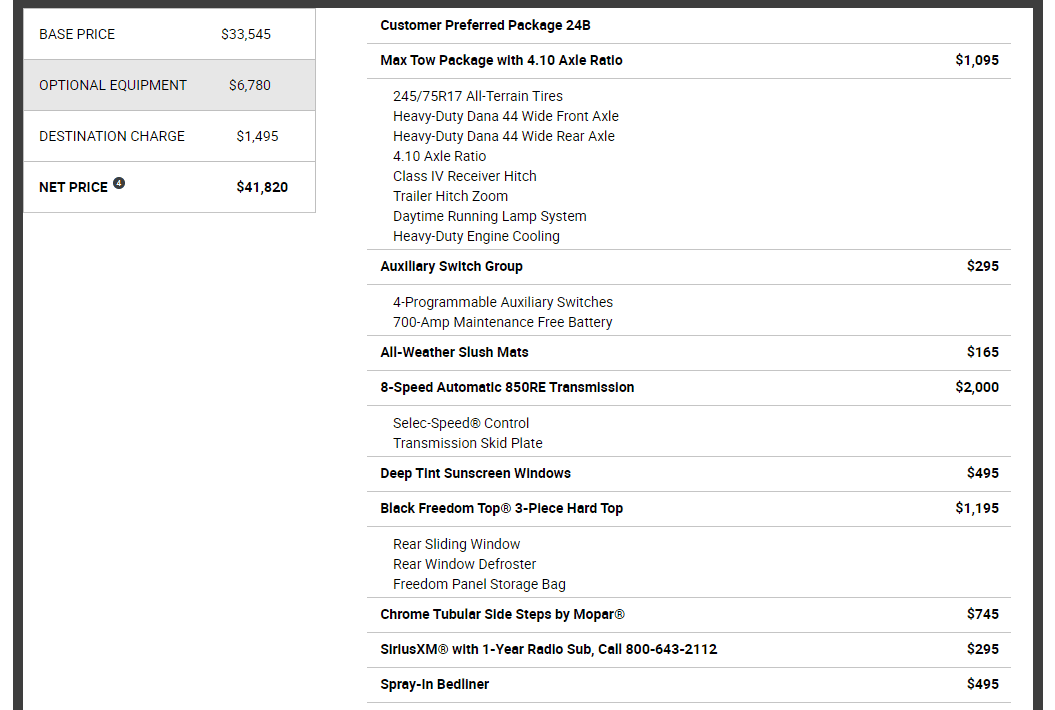
Task: Click the $6,780 optional equipment value
Action: [250, 85]
